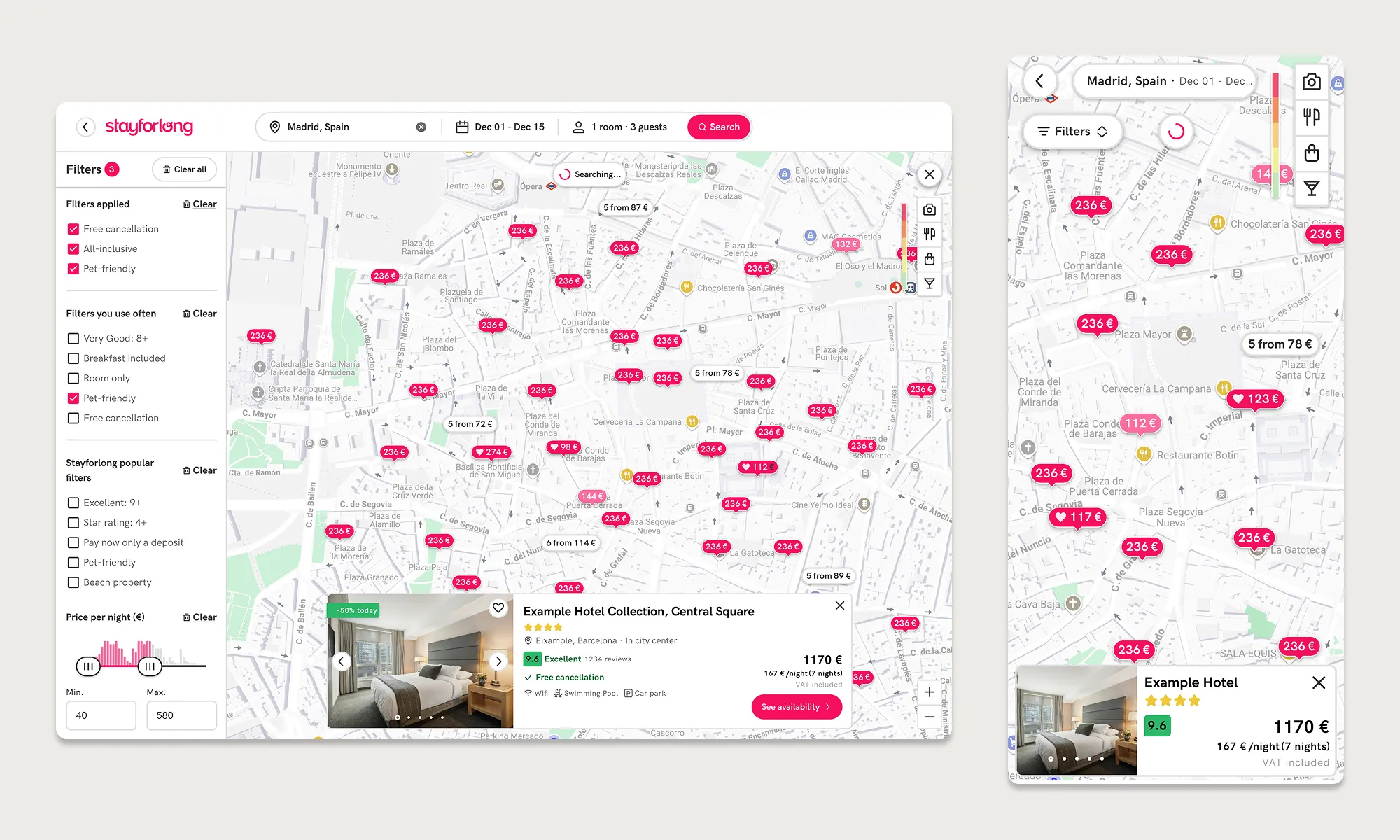The height and width of the screenshot is (840, 1400).
Task: Open the Dec 01 - Dec 15 date picker
Action: [500, 127]
